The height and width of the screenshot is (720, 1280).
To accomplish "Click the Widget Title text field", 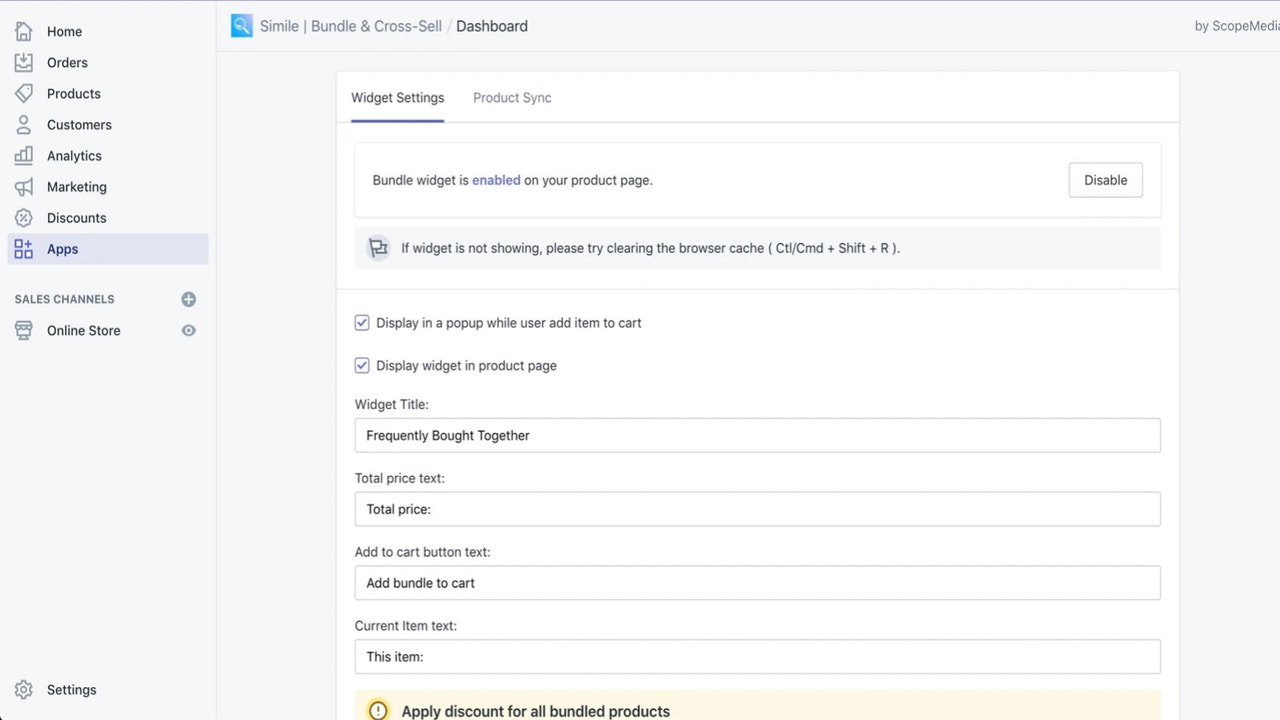I will pos(757,435).
